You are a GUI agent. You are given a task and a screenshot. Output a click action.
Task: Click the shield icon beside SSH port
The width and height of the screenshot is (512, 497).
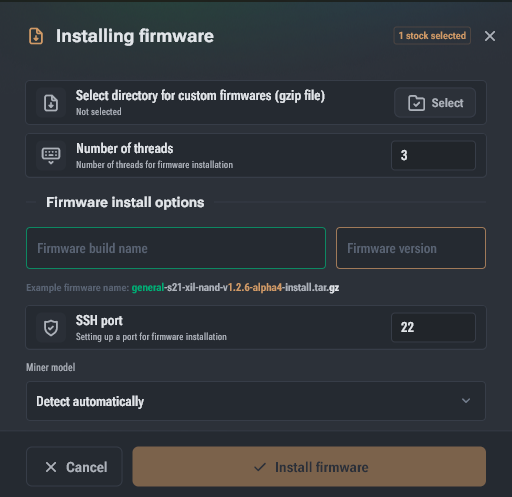click(x=51, y=328)
